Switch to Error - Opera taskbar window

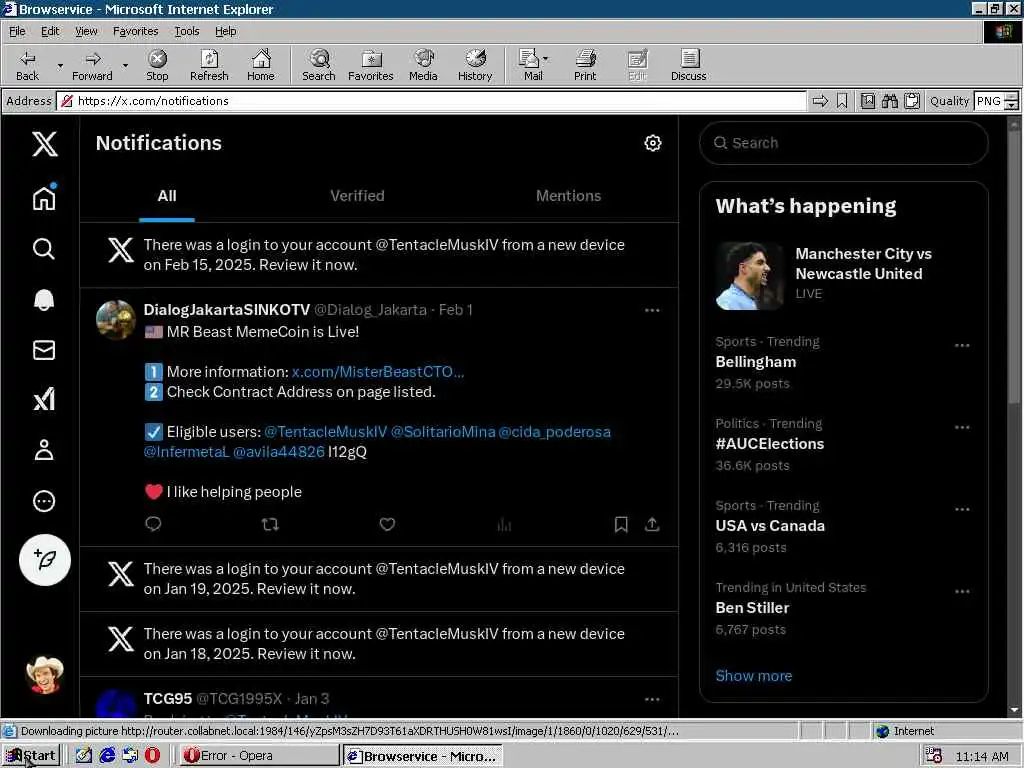point(259,756)
